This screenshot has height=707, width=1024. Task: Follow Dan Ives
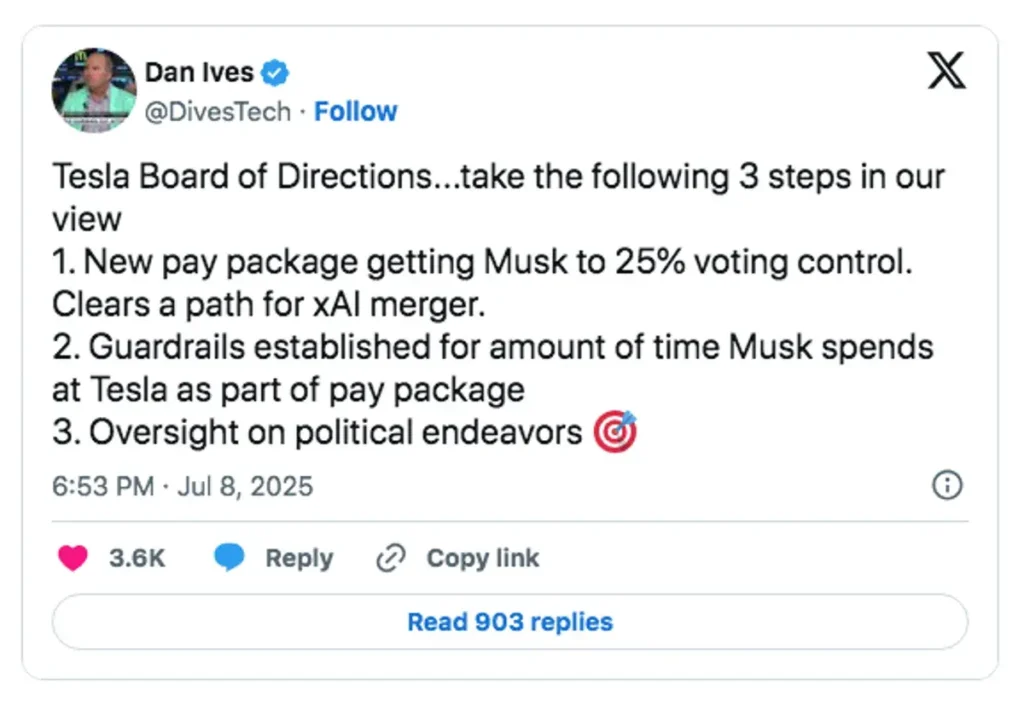click(355, 111)
